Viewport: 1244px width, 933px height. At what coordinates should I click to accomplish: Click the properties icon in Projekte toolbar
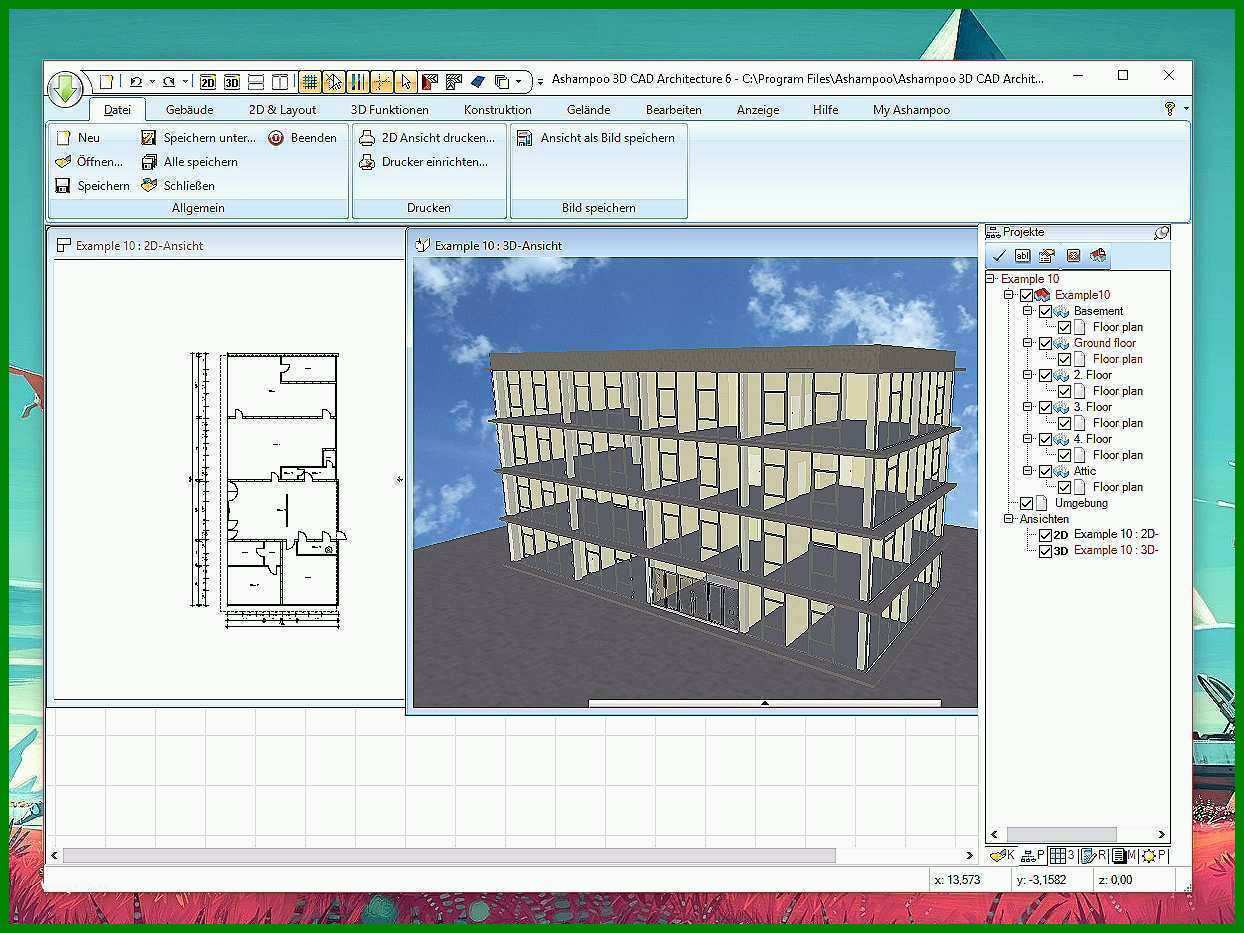pos(1047,256)
